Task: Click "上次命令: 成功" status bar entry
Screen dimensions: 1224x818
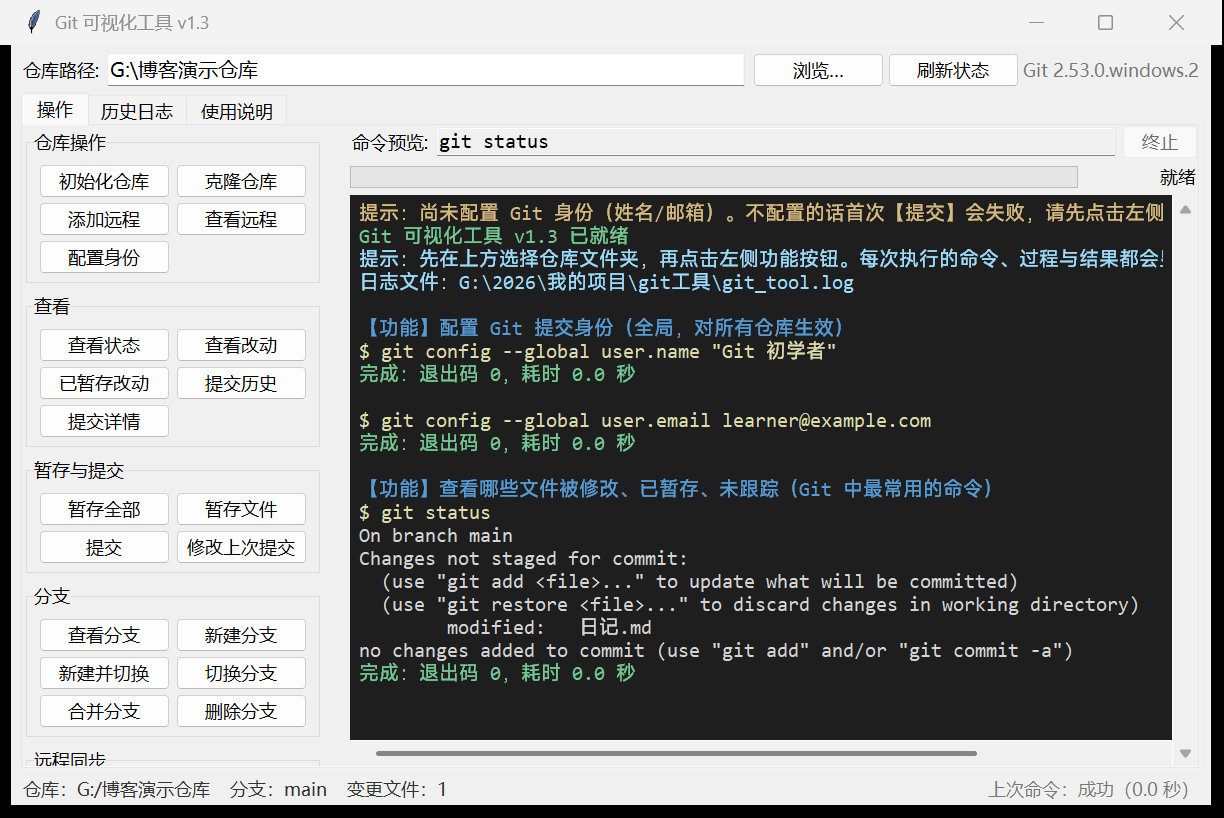Action: point(1088,790)
